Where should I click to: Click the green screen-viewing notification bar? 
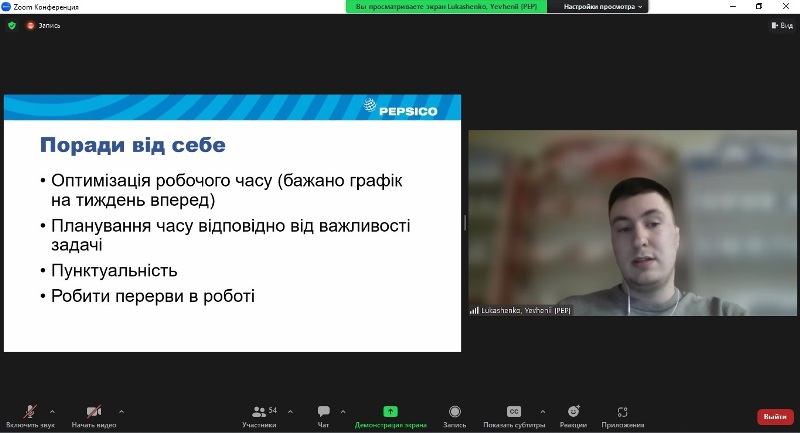[x=446, y=7]
